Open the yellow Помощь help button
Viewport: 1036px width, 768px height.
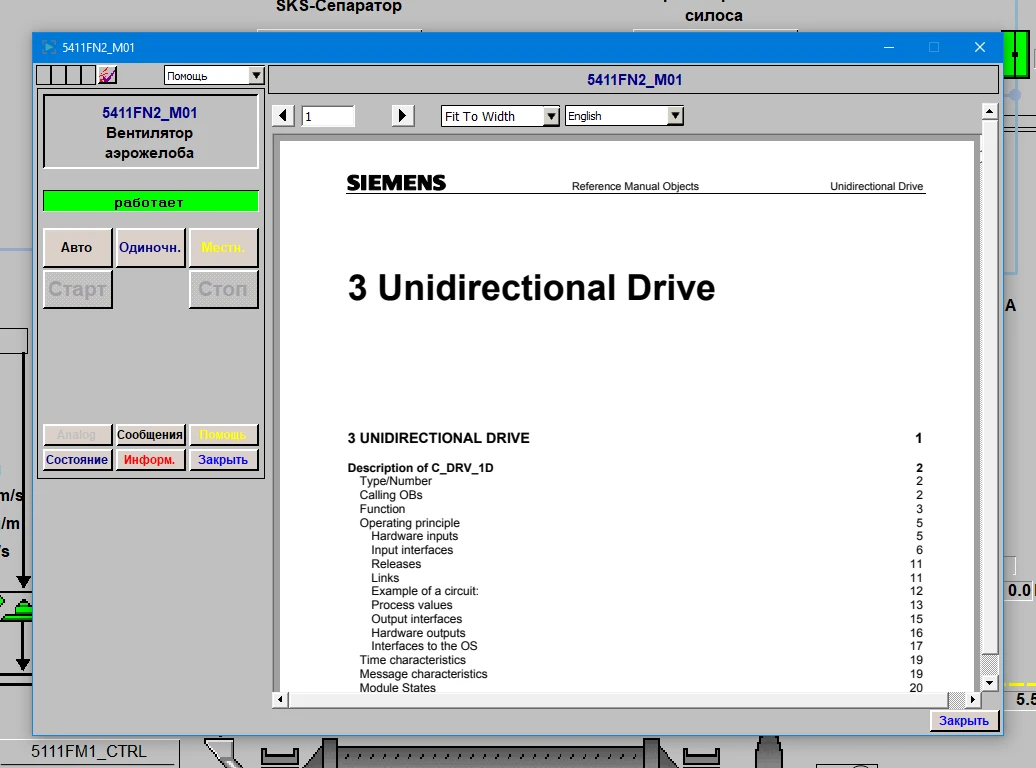223,435
